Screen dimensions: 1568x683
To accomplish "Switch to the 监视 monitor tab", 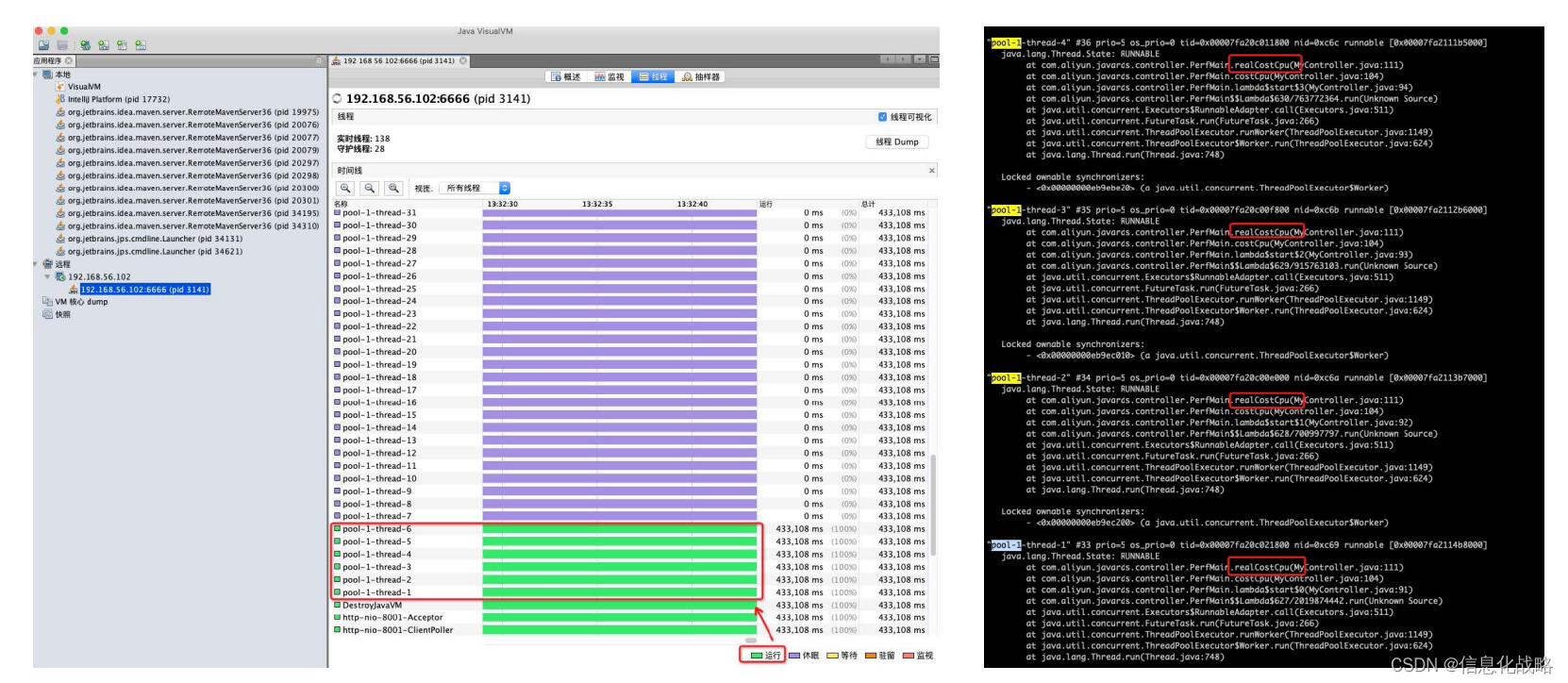I will [609, 76].
